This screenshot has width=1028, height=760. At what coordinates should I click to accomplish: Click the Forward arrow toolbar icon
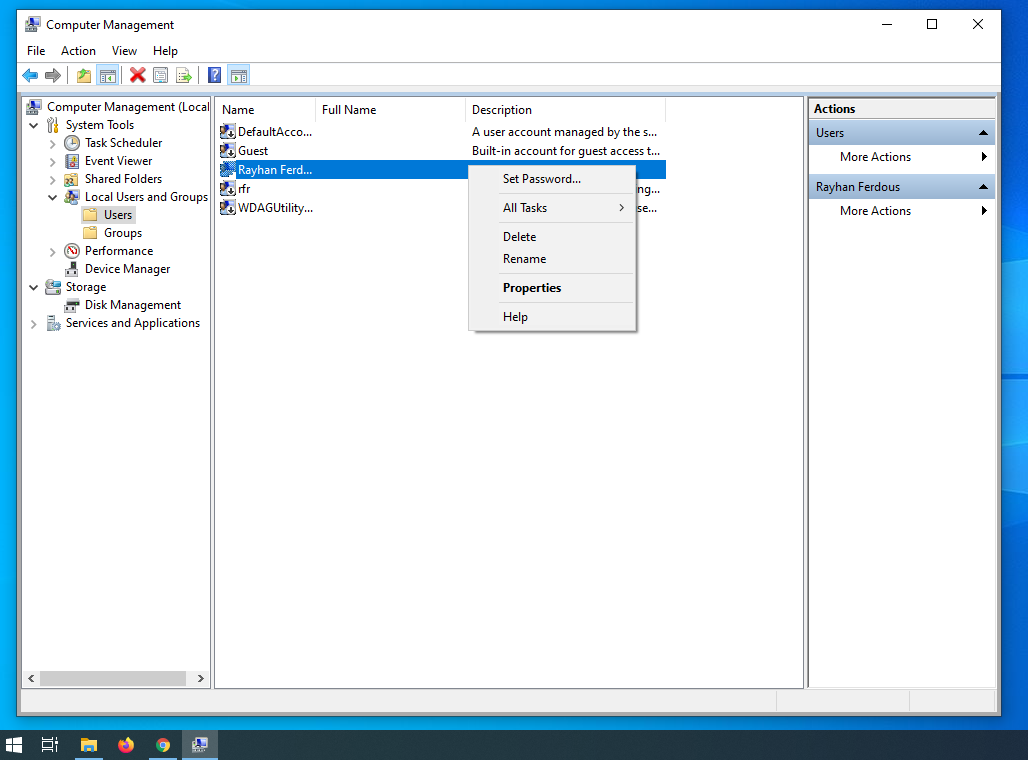click(53, 75)
